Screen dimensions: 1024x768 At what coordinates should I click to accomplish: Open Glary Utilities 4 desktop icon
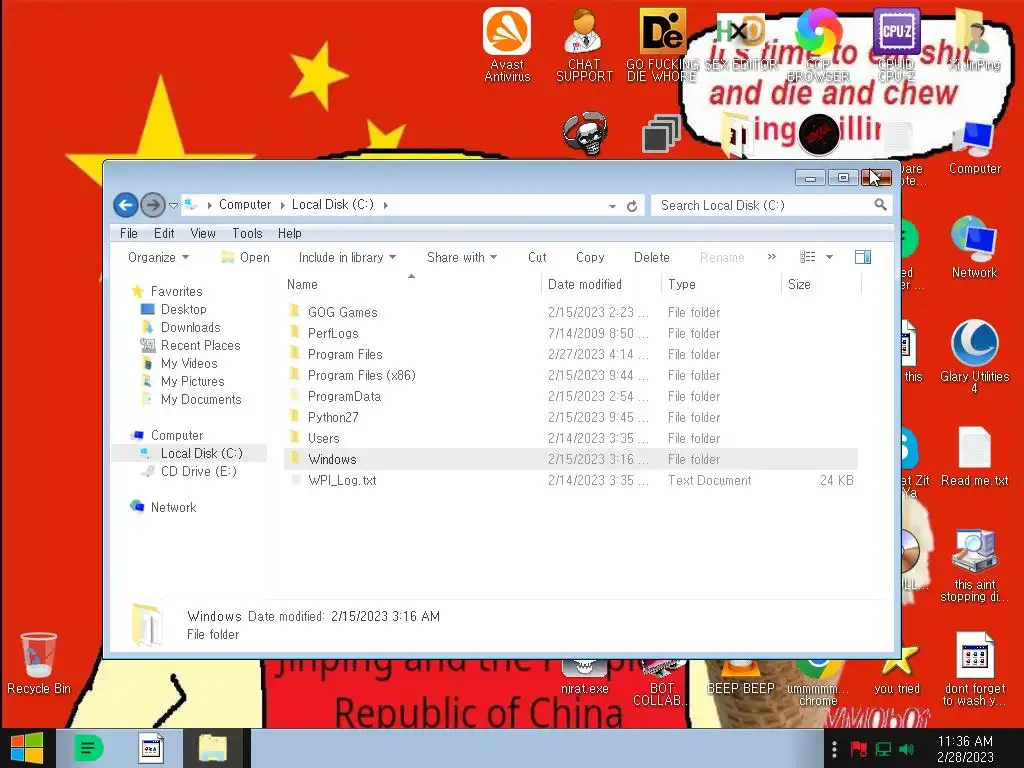tap(974, 357)
